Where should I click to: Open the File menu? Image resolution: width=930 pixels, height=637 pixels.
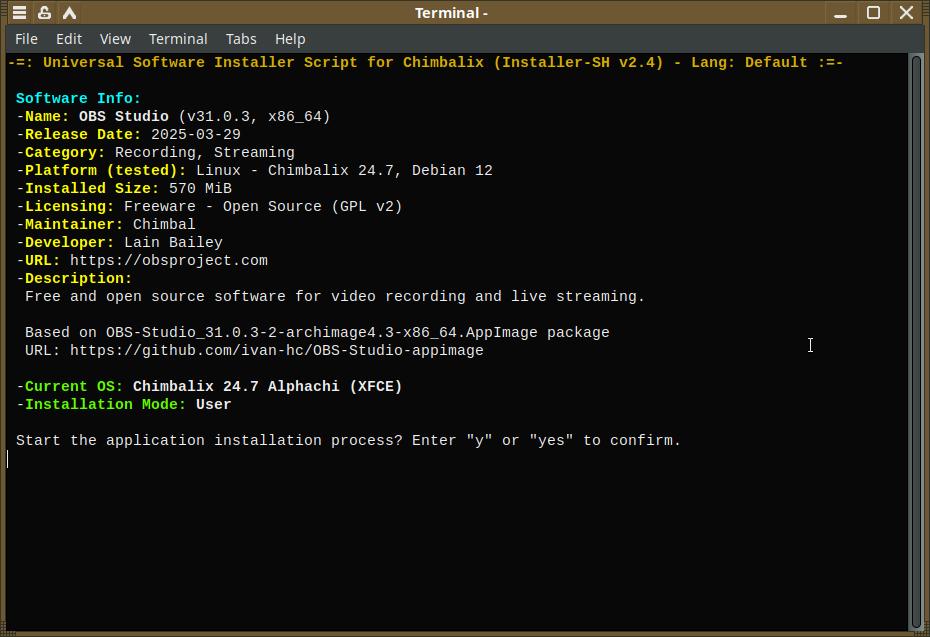pyautogui.click(x=27, y=39)
